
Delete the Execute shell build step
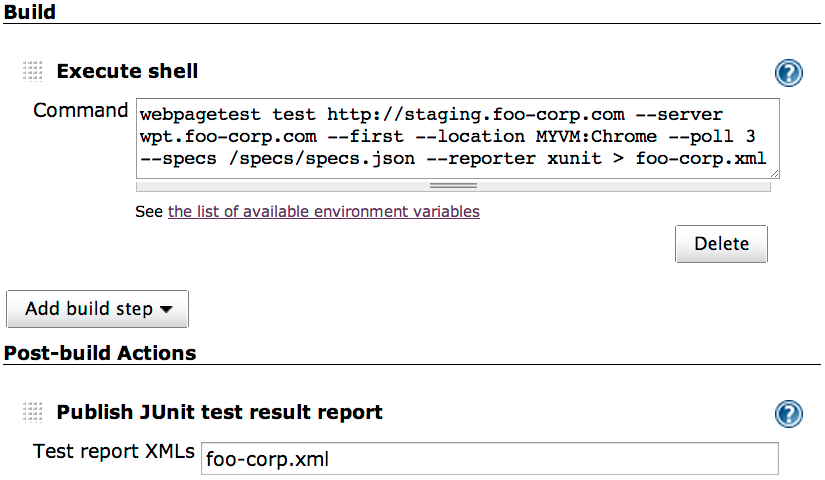pos(721,244)
